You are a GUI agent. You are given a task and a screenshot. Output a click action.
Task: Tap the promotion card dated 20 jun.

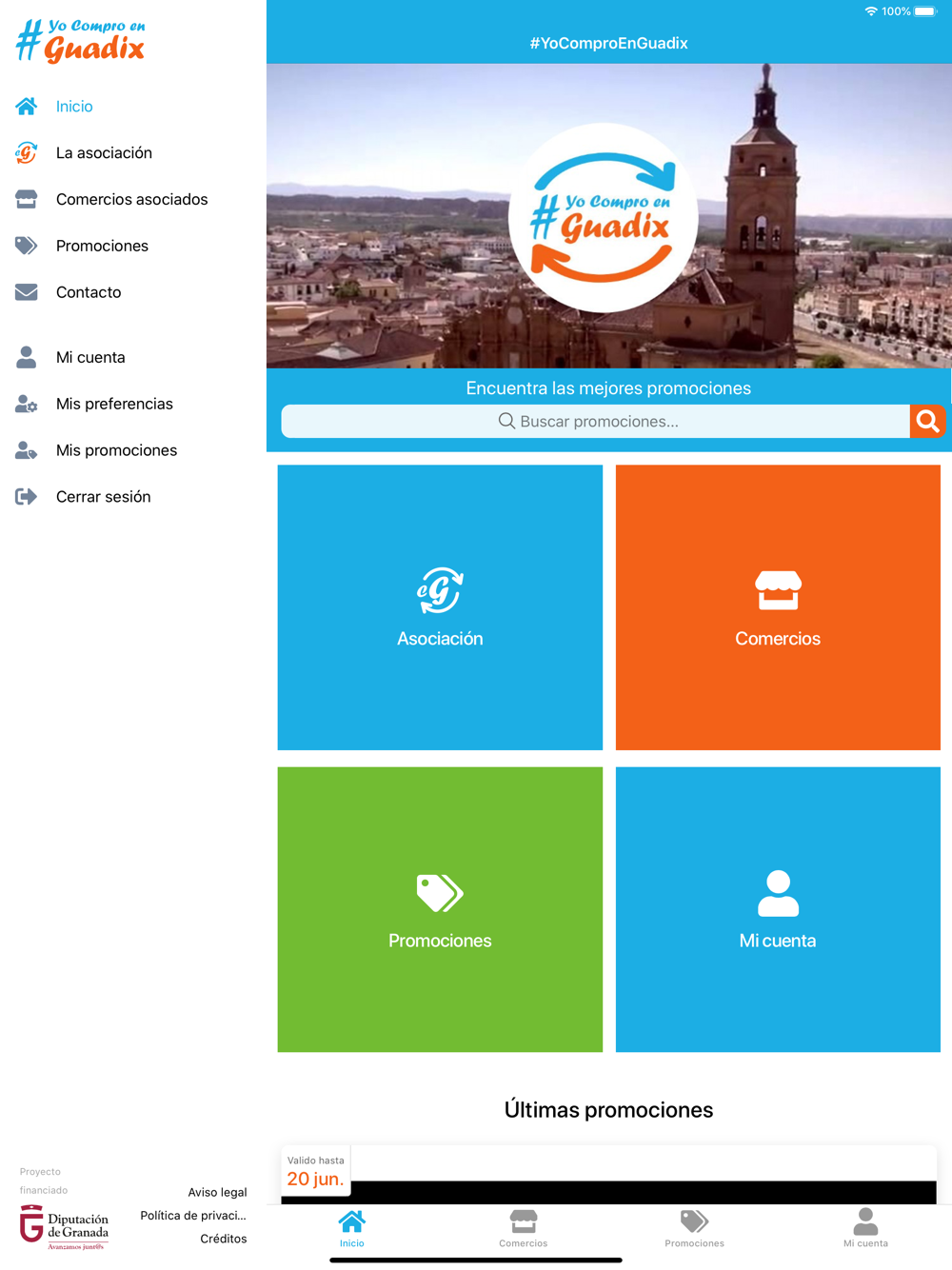coord(609,1175)
